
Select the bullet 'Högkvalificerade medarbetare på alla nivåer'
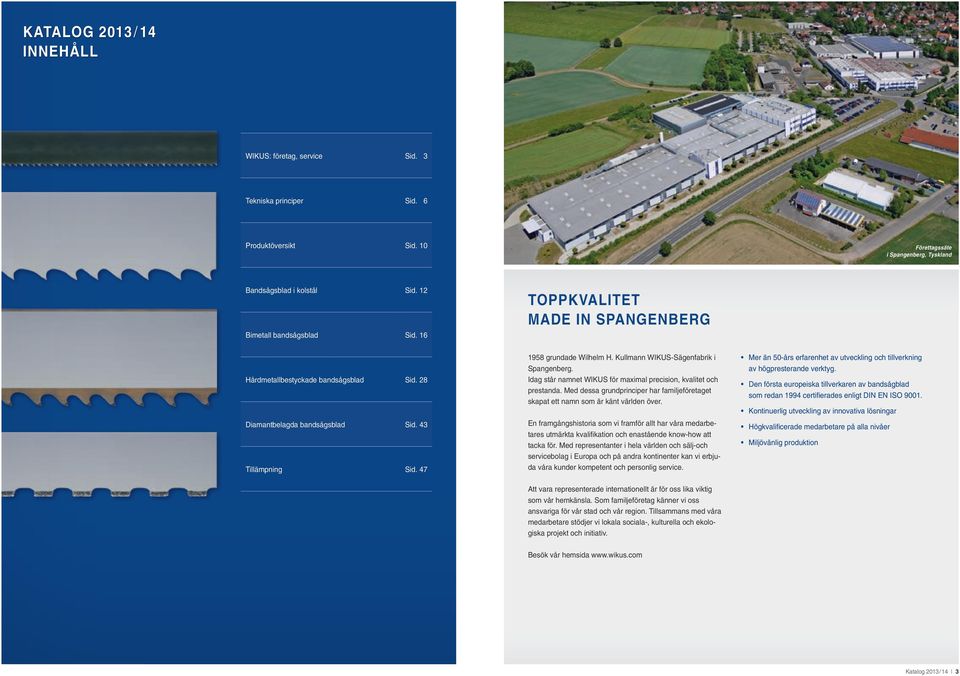(816, 427)
